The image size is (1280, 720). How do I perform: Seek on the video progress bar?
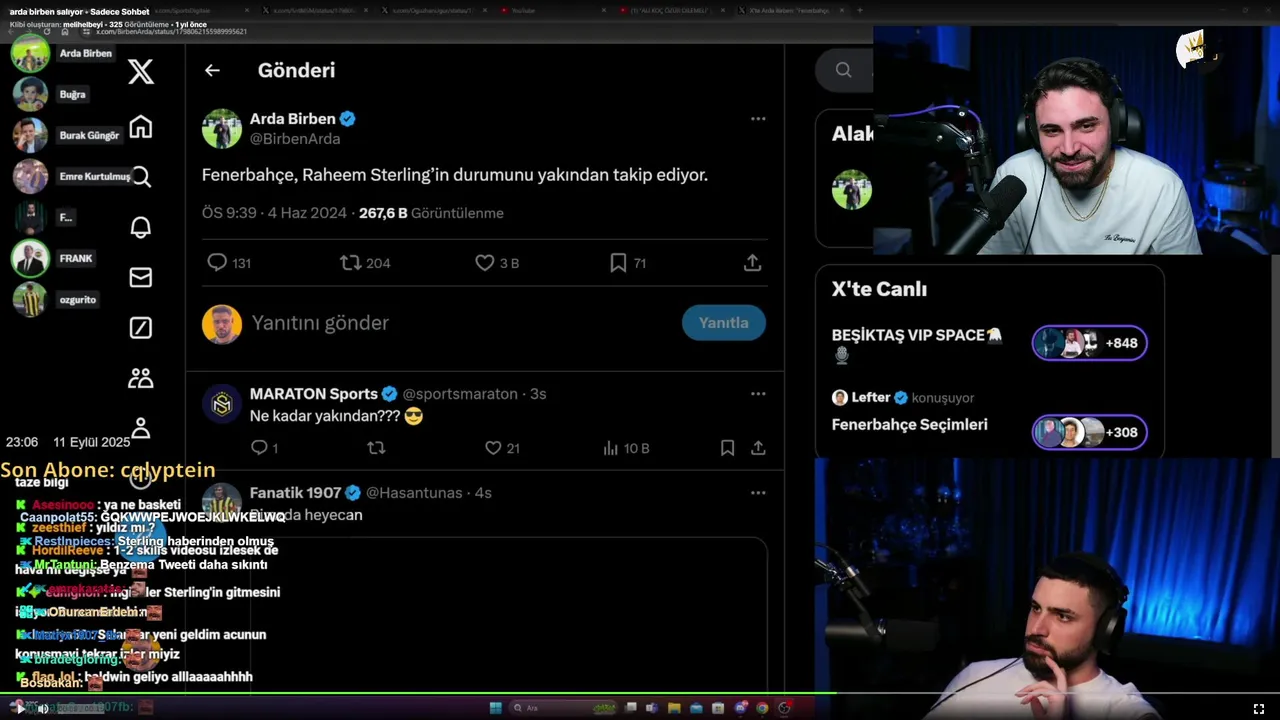(640, 694)
